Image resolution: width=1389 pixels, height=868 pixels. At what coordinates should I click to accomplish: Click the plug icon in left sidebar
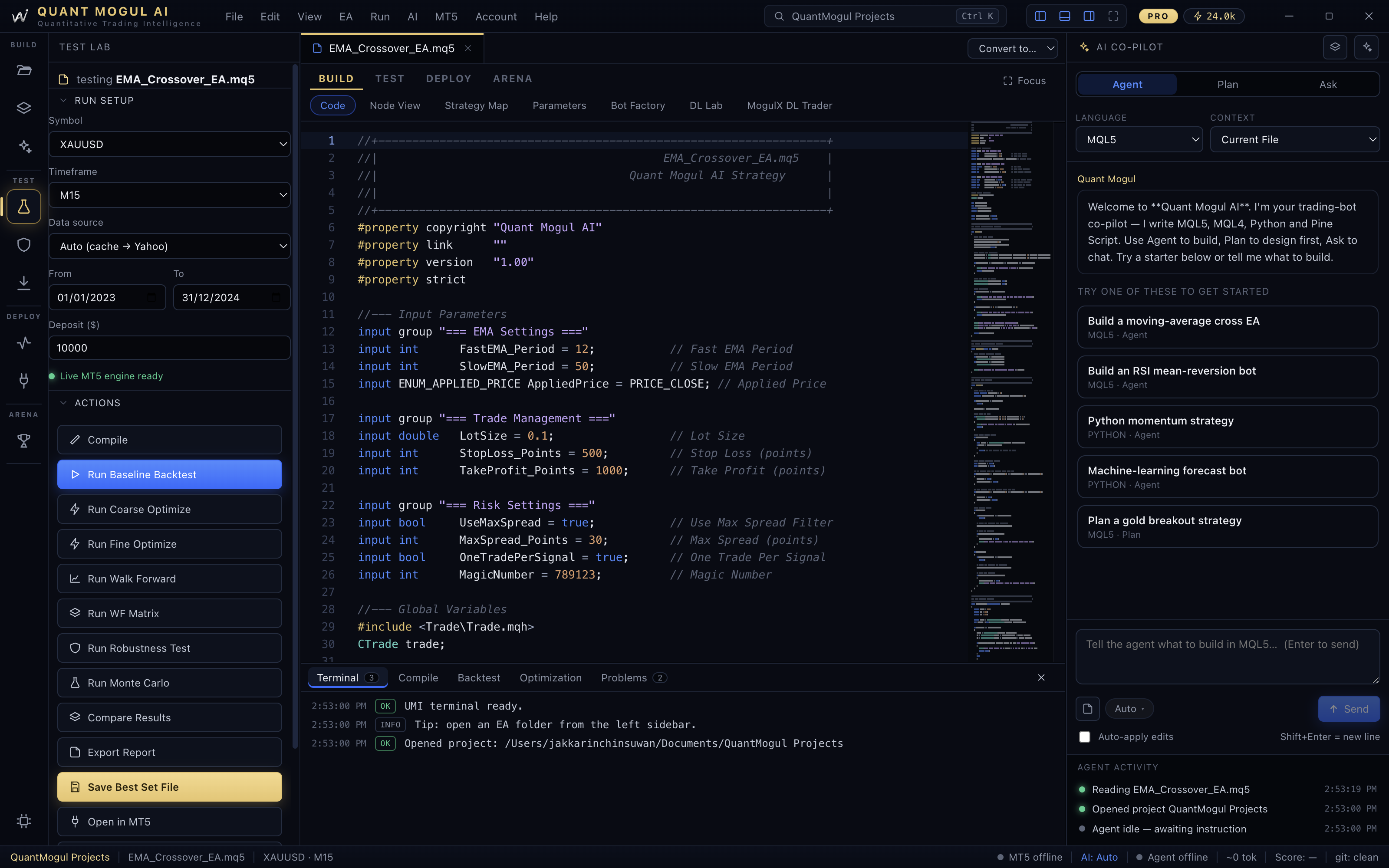[23, 380]
